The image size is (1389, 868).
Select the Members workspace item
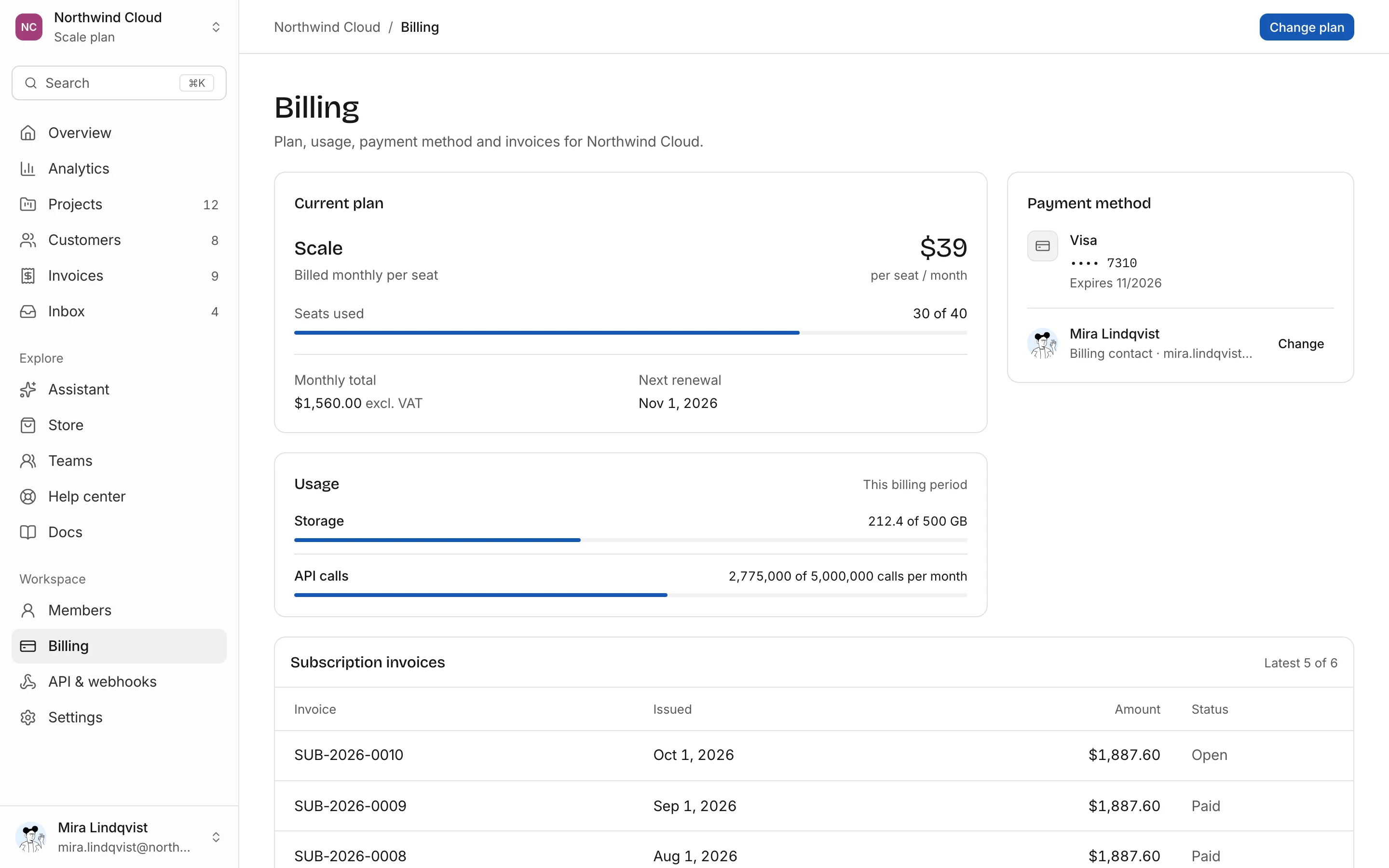[119, 610]
